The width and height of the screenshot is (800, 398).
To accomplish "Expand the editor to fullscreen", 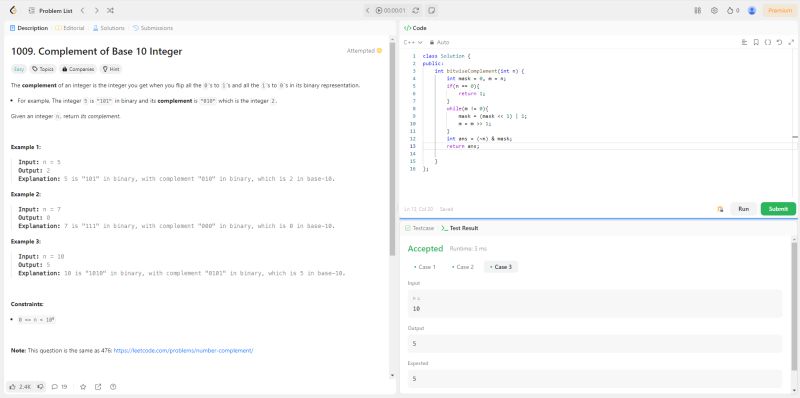I will (791, 42).
